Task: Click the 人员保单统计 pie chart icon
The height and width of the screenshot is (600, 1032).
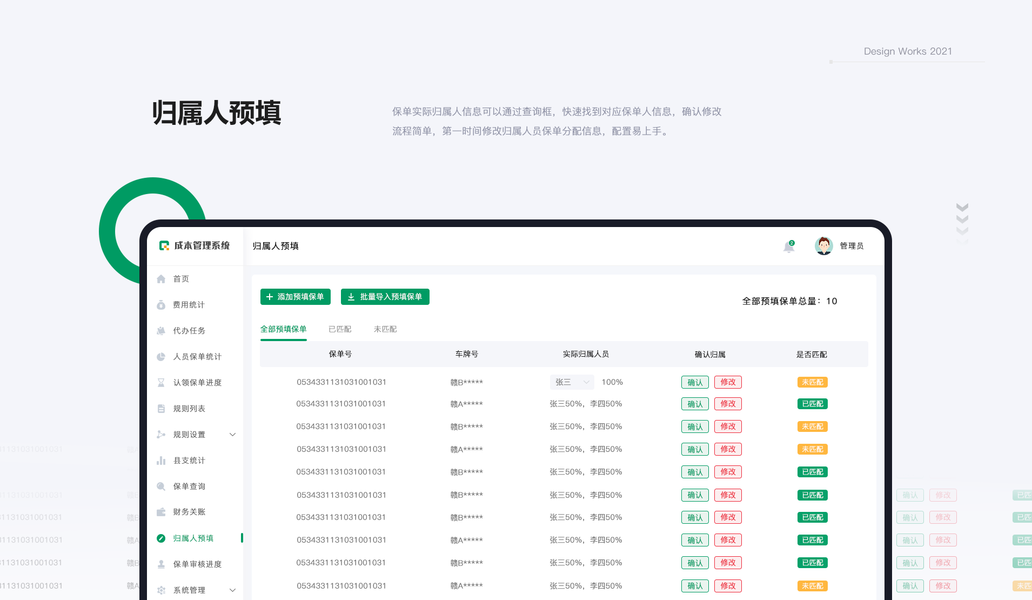Action: pos(161,357)
